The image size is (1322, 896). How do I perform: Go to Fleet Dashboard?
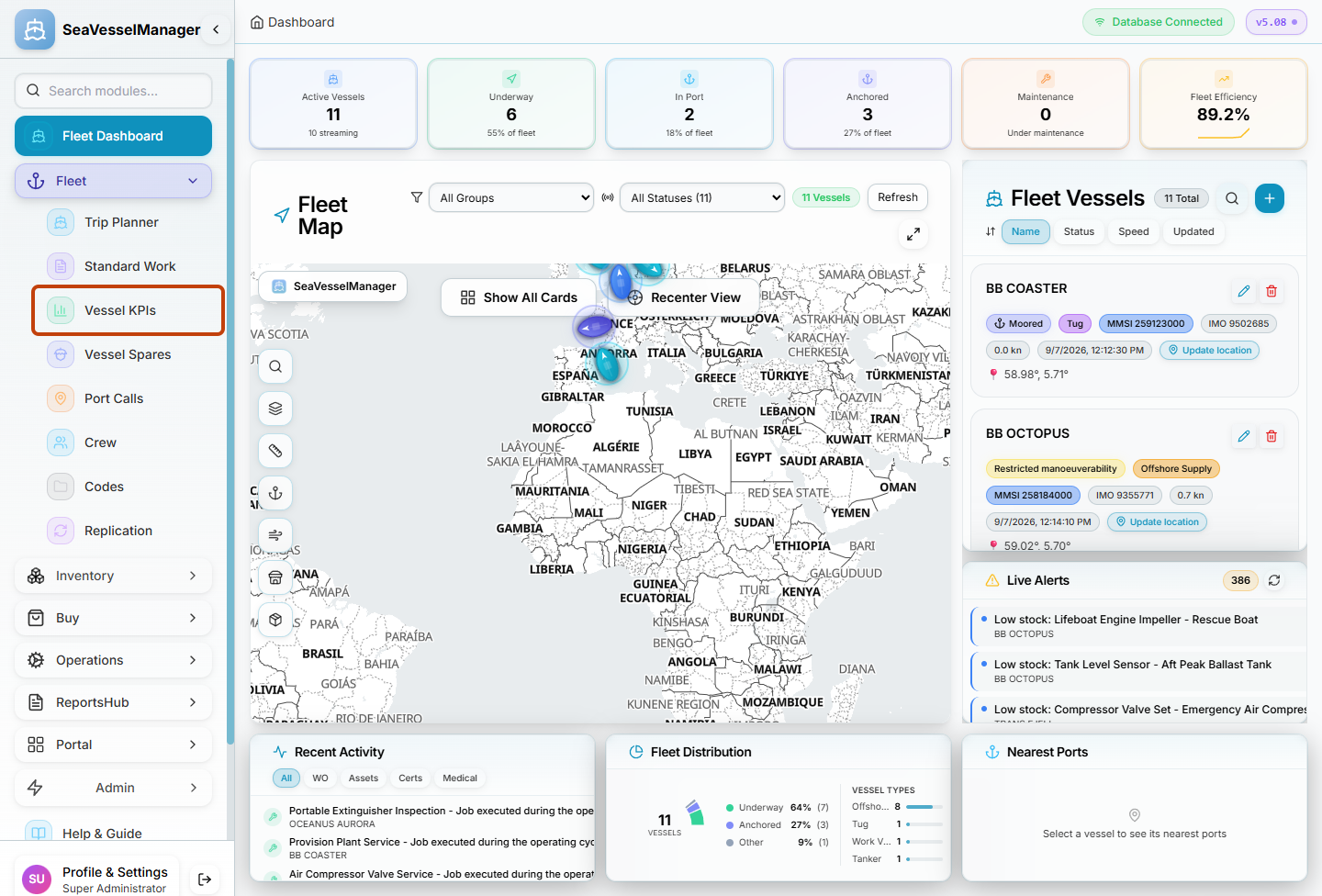coord(113,136)
